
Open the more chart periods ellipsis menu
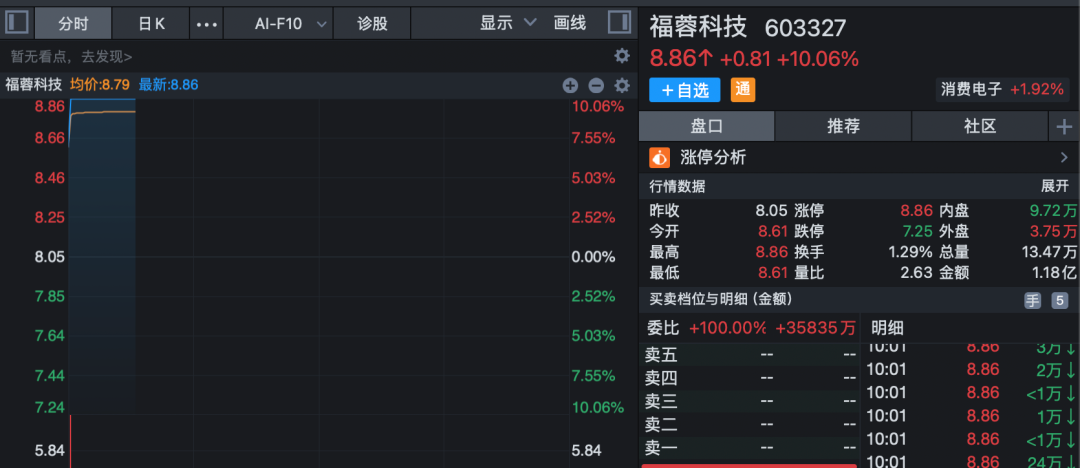click(x=207, y=24)
